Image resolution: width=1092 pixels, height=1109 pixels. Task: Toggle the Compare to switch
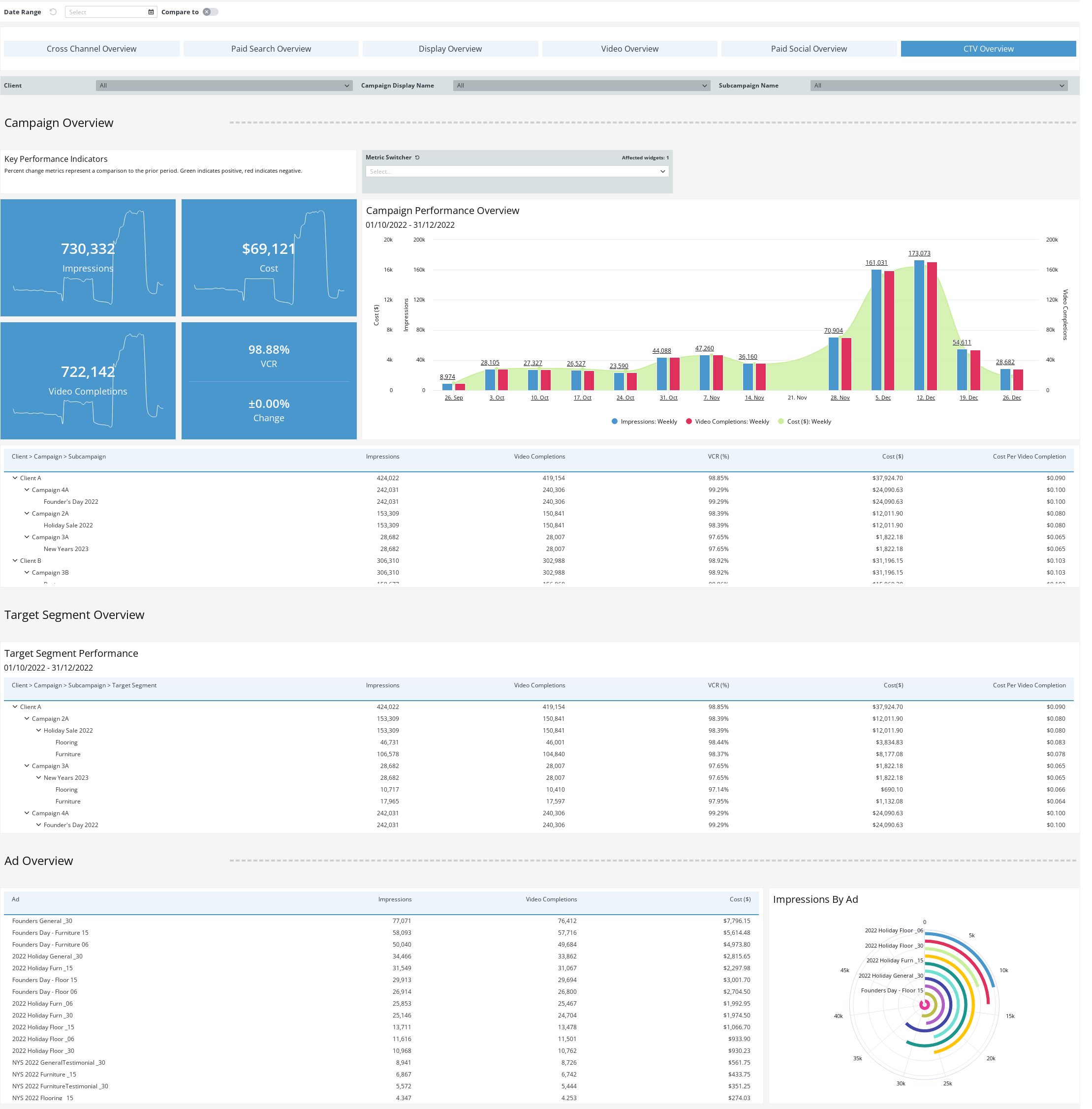[x=210, y=12]
